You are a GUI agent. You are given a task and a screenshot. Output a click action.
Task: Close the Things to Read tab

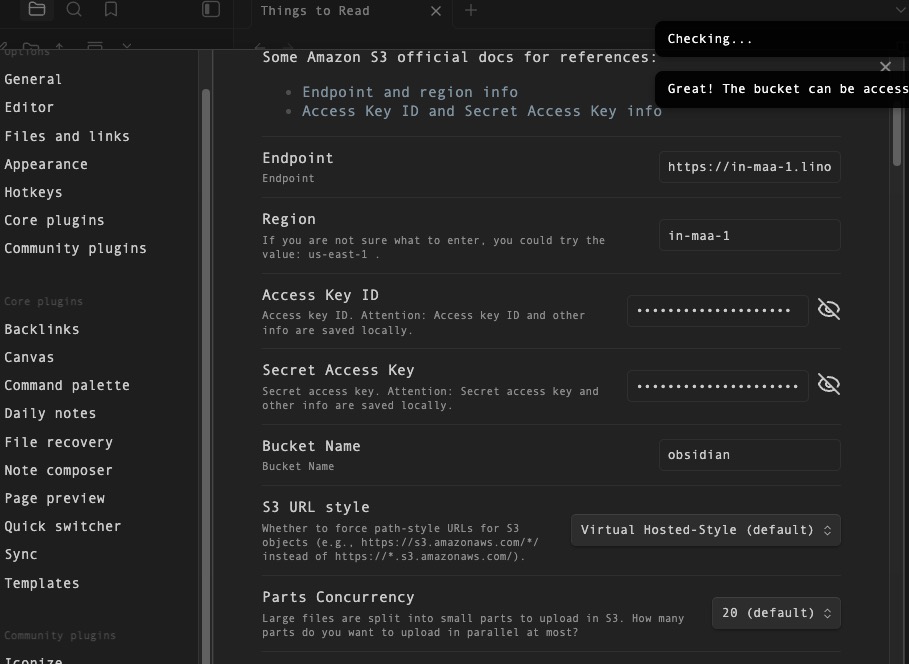(435, 11)
